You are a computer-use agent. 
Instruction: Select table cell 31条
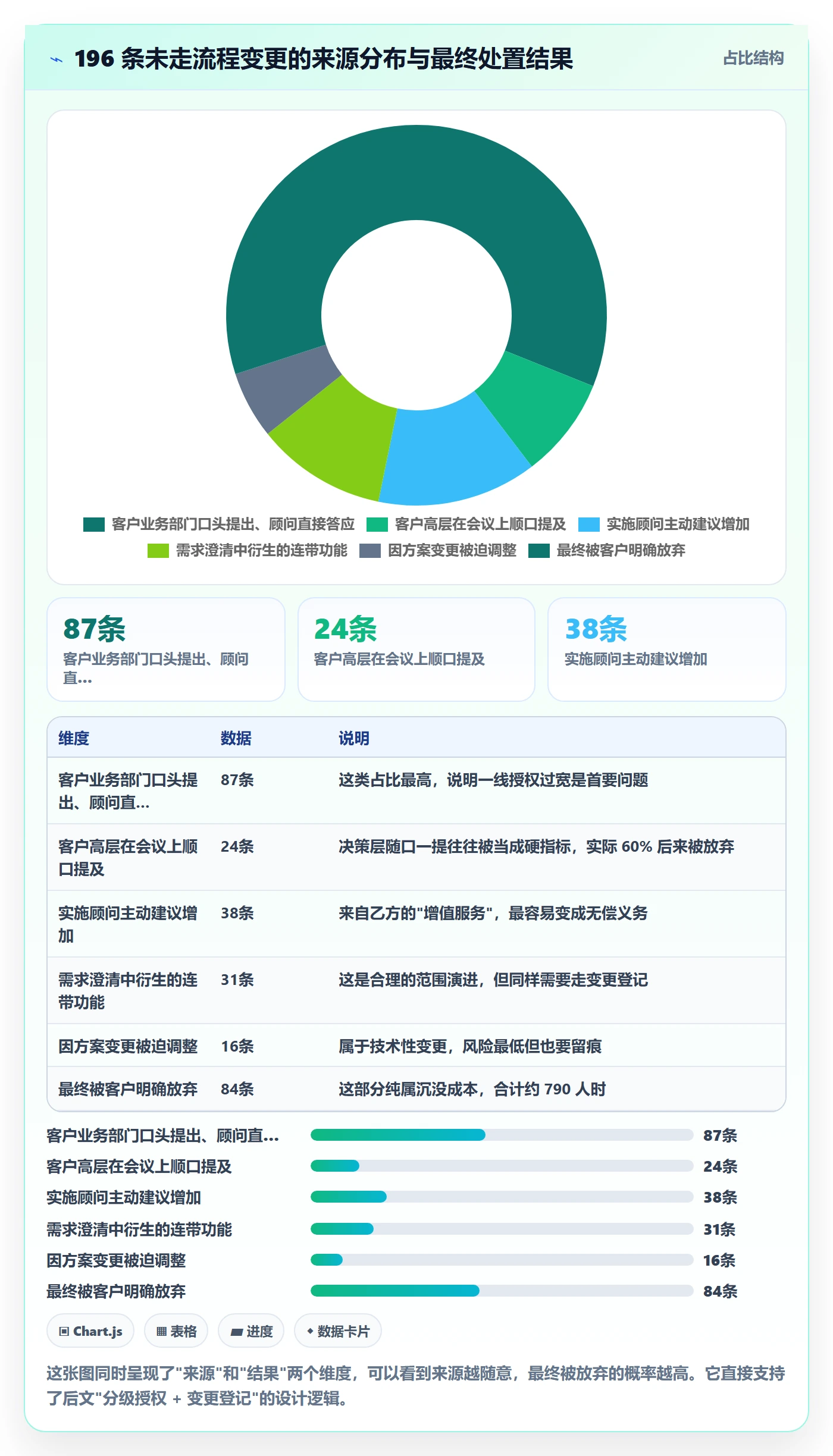[x=237, y=980]
